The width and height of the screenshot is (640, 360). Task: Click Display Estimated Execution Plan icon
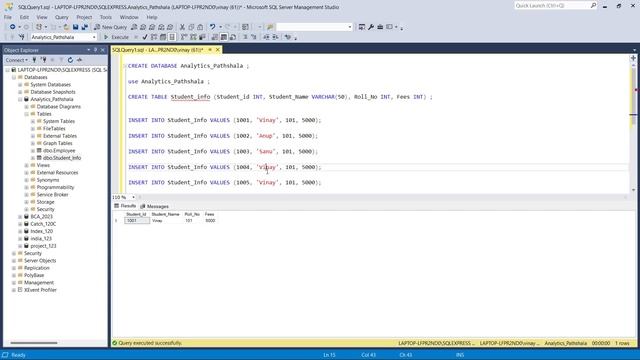154,37
